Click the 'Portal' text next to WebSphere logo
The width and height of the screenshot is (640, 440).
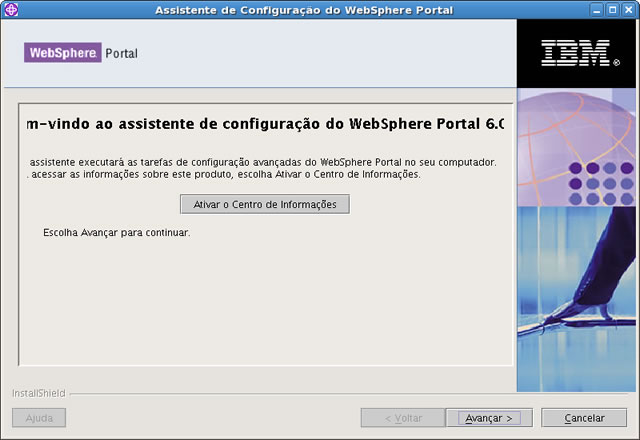[x=121, y=53]
